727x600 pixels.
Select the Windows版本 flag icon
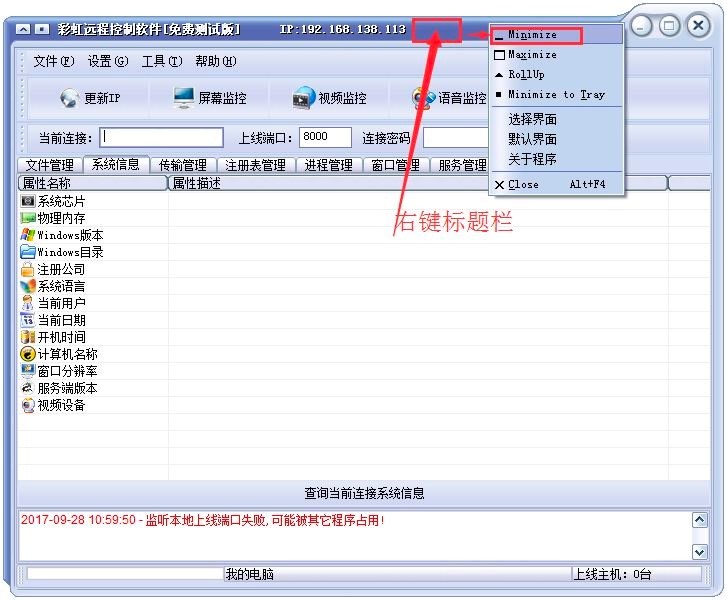[28, 235]
